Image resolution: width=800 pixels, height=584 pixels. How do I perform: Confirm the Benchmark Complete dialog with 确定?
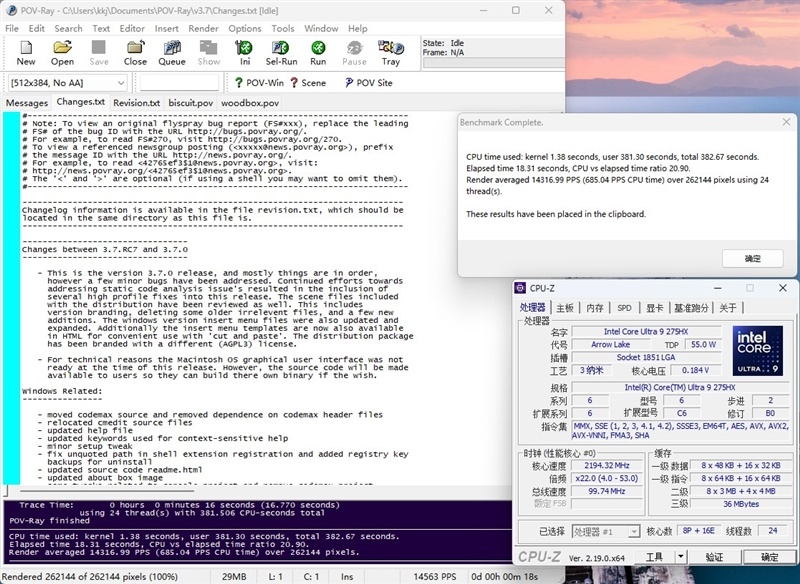pos(753,259)
